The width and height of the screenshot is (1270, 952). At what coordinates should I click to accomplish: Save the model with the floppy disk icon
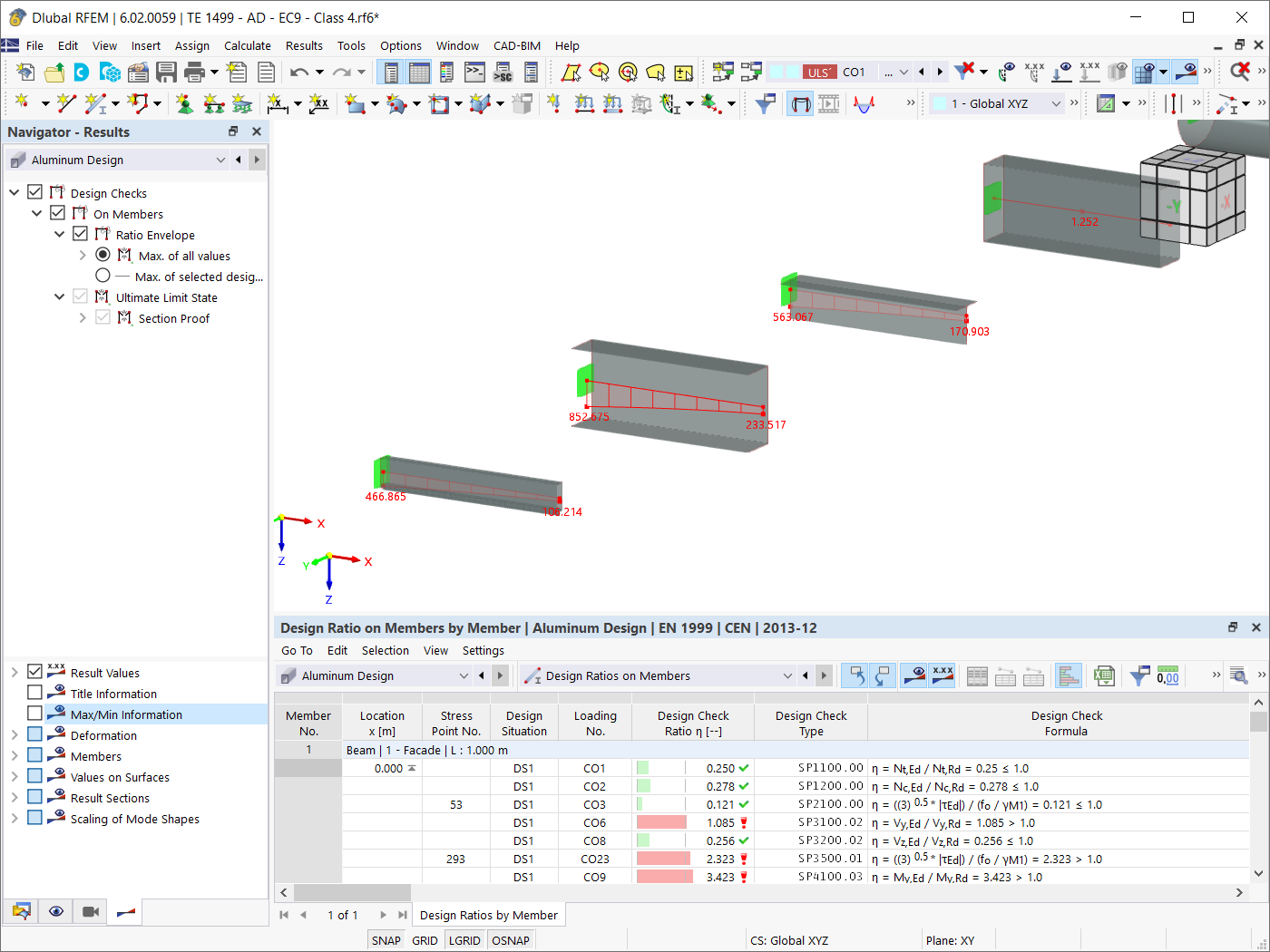click(x=166, y=73)
